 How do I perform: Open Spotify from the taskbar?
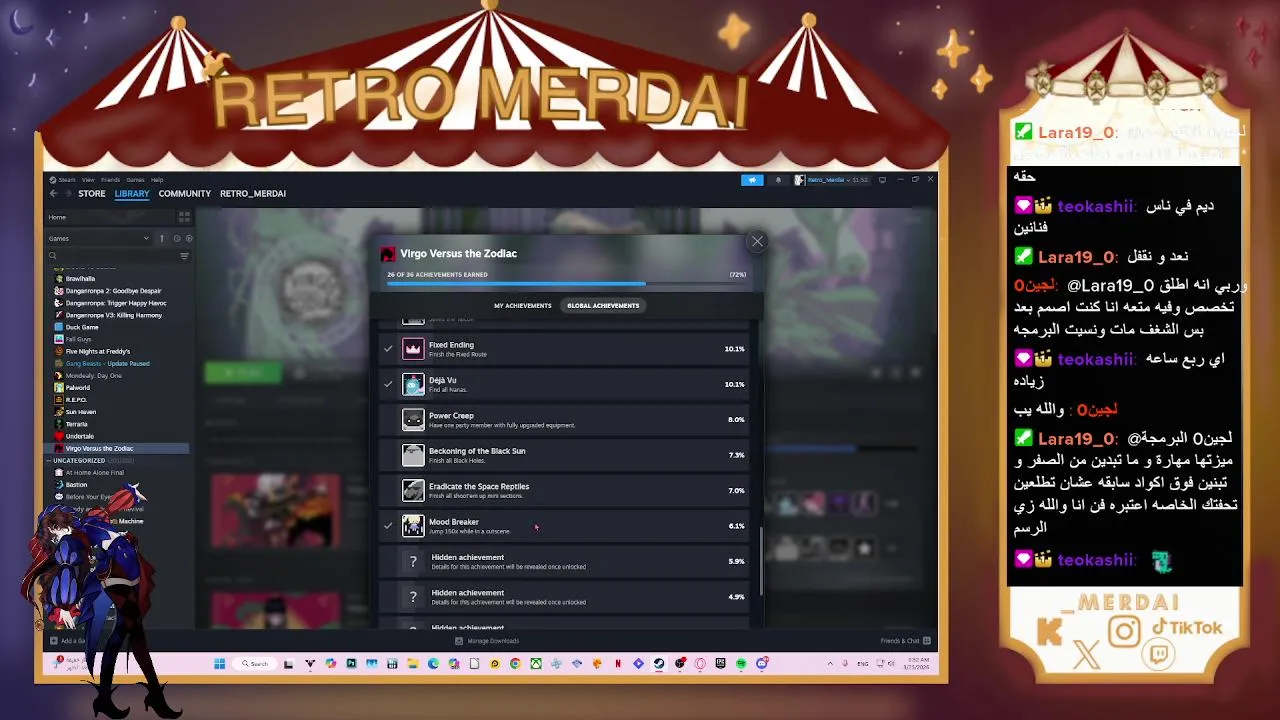pyautogui.click(x=741, y=664)
